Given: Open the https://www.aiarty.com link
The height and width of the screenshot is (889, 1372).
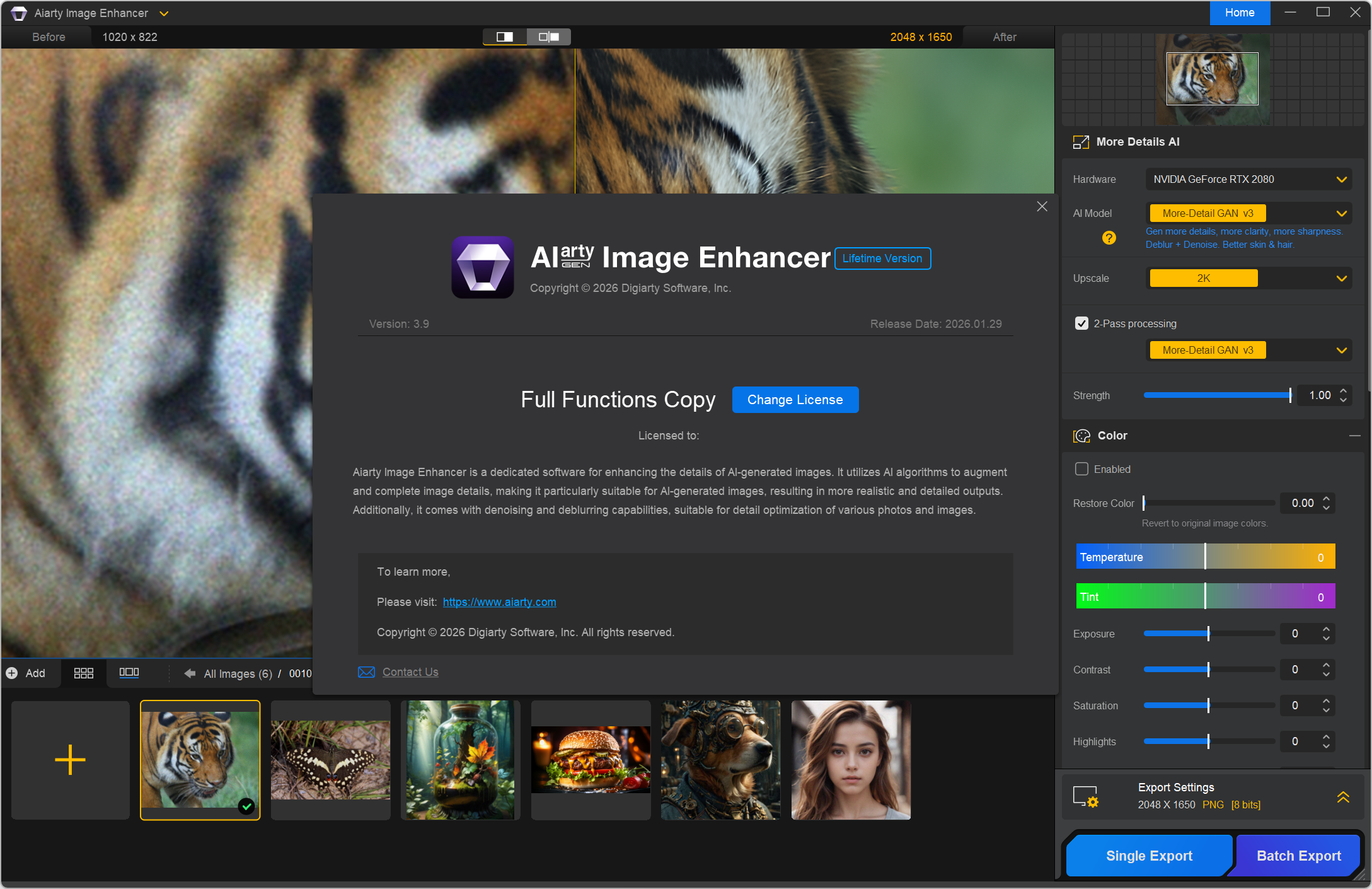Looking at the screenshot, I should point(499,602).
